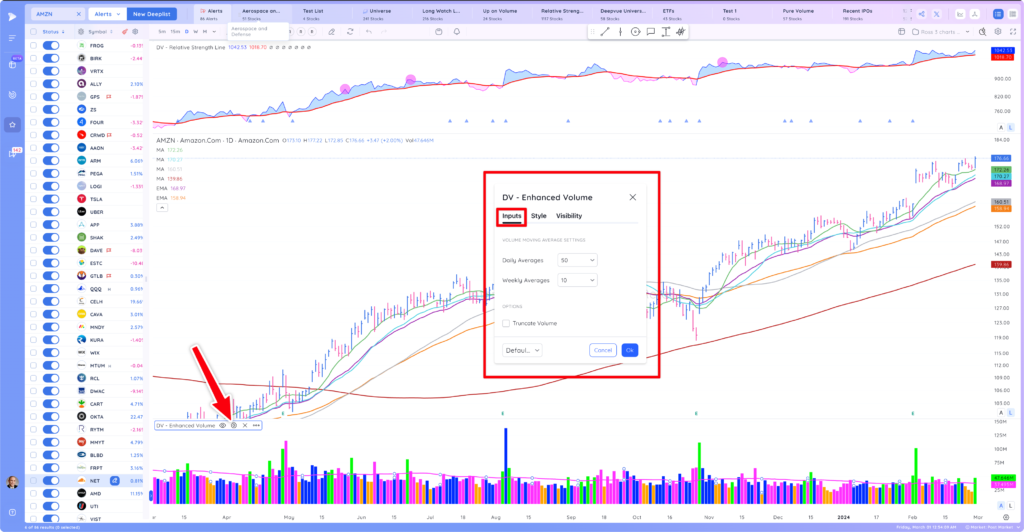Toggle the status switch for TSLA

51,199
